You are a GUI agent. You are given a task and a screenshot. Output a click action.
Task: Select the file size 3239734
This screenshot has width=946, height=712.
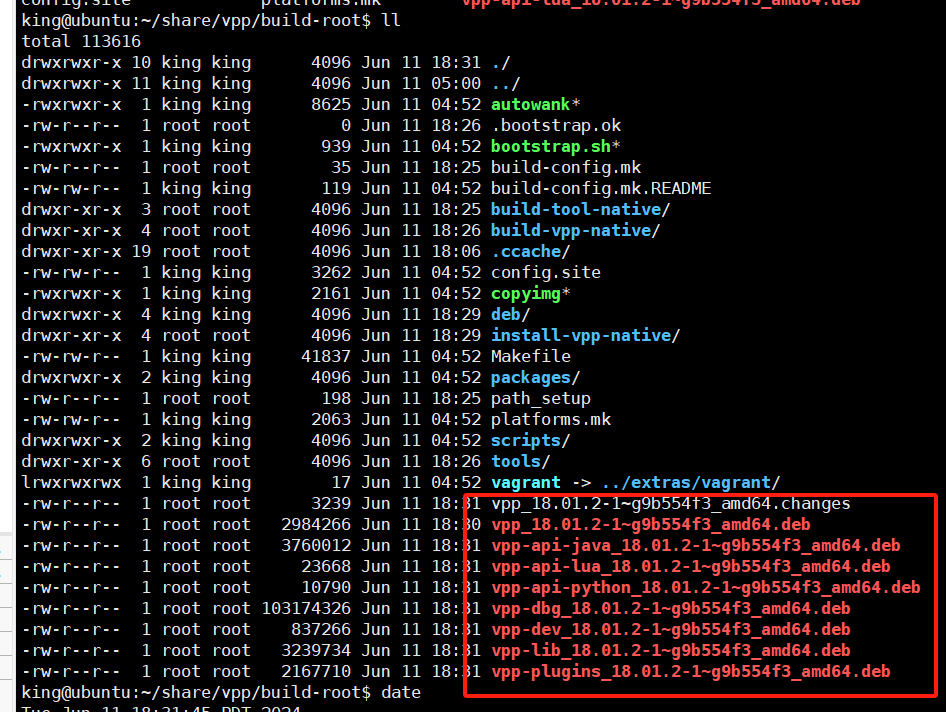pos(316,650)
